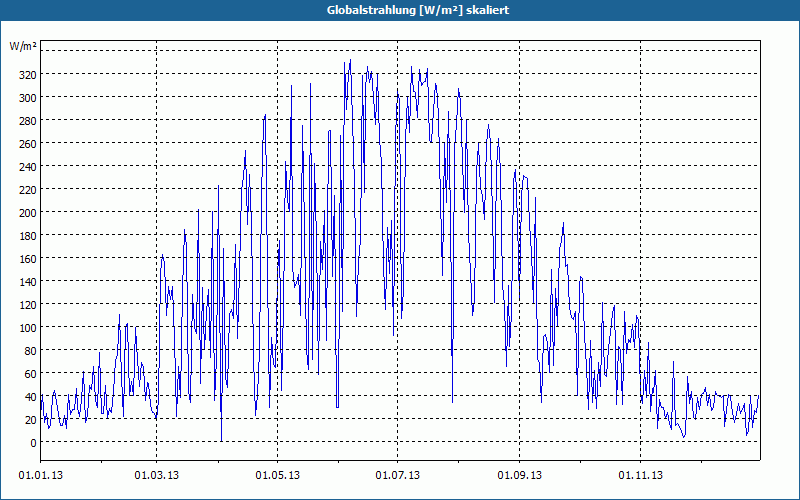Click the y-axis label 100
Viewport: 800px width, 500px height.
coord(28,328)
